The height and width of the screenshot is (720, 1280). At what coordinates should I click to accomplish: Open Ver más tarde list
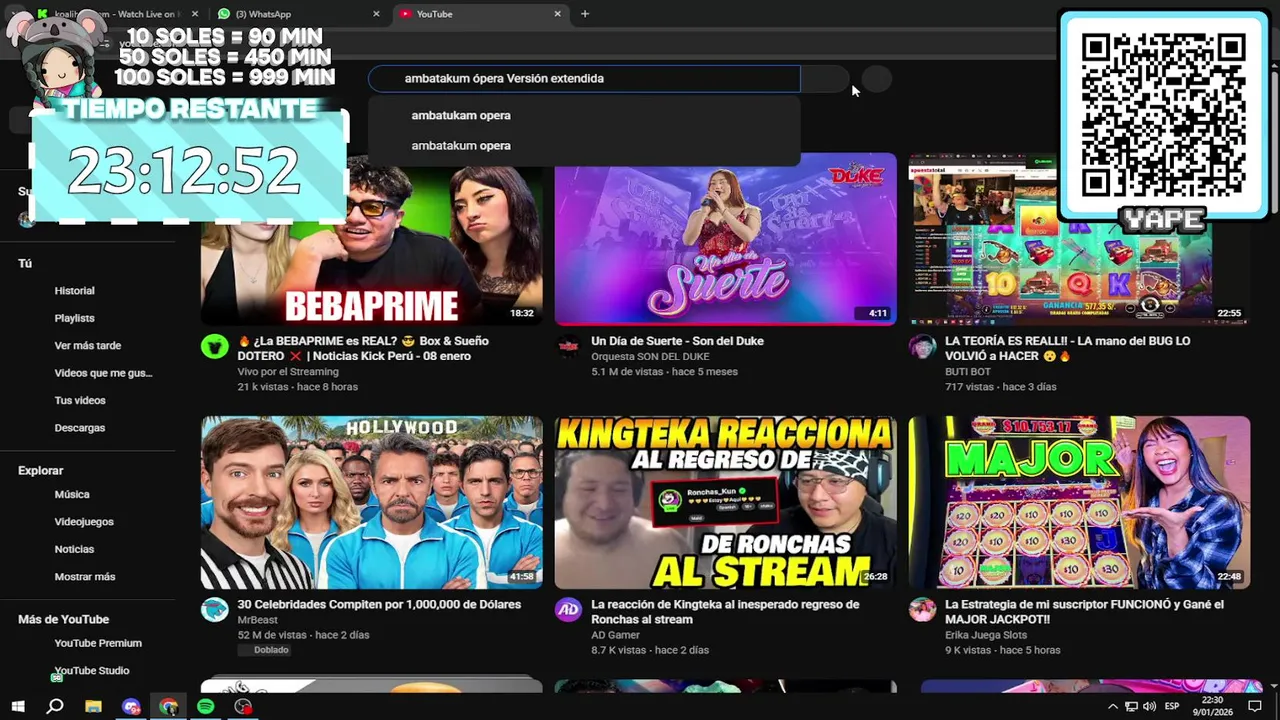(87, 346)
